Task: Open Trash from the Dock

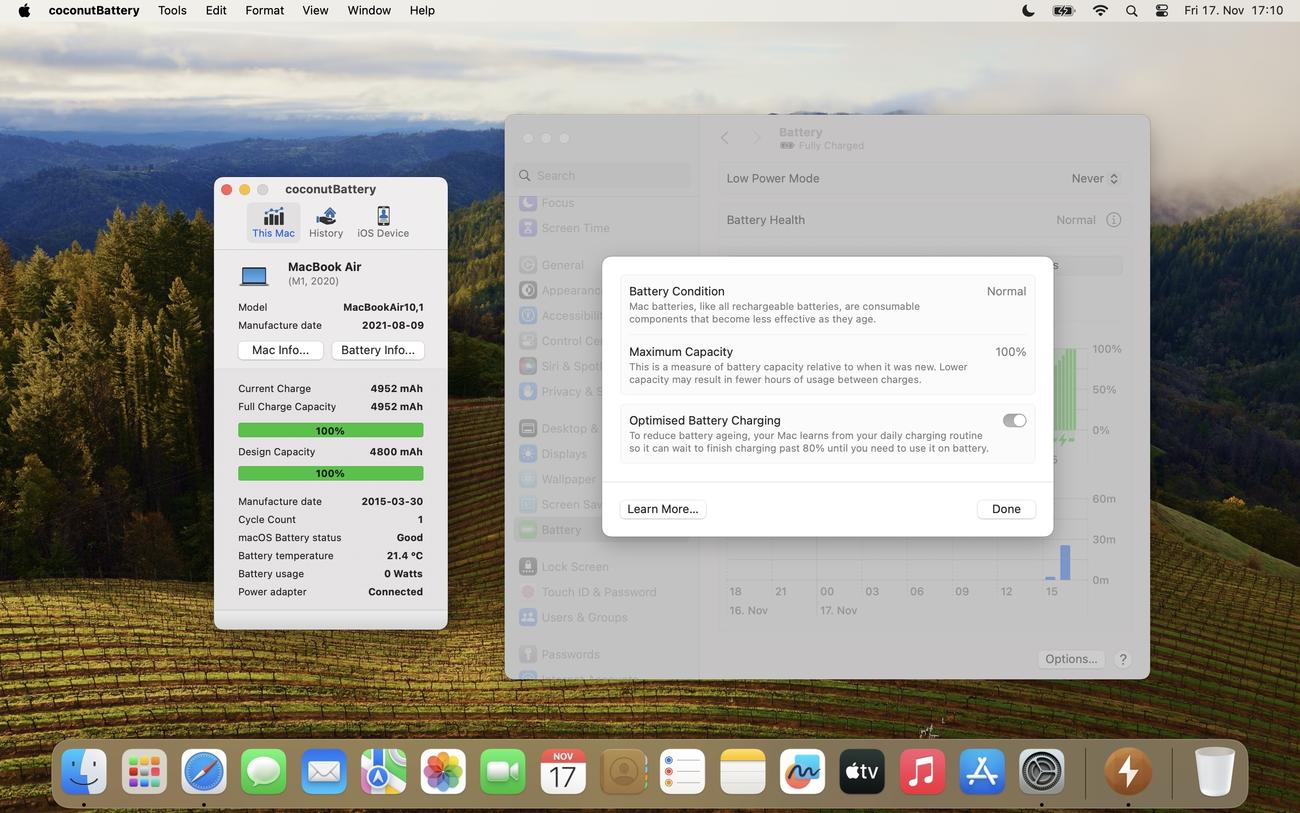Action: (1215, 772)
